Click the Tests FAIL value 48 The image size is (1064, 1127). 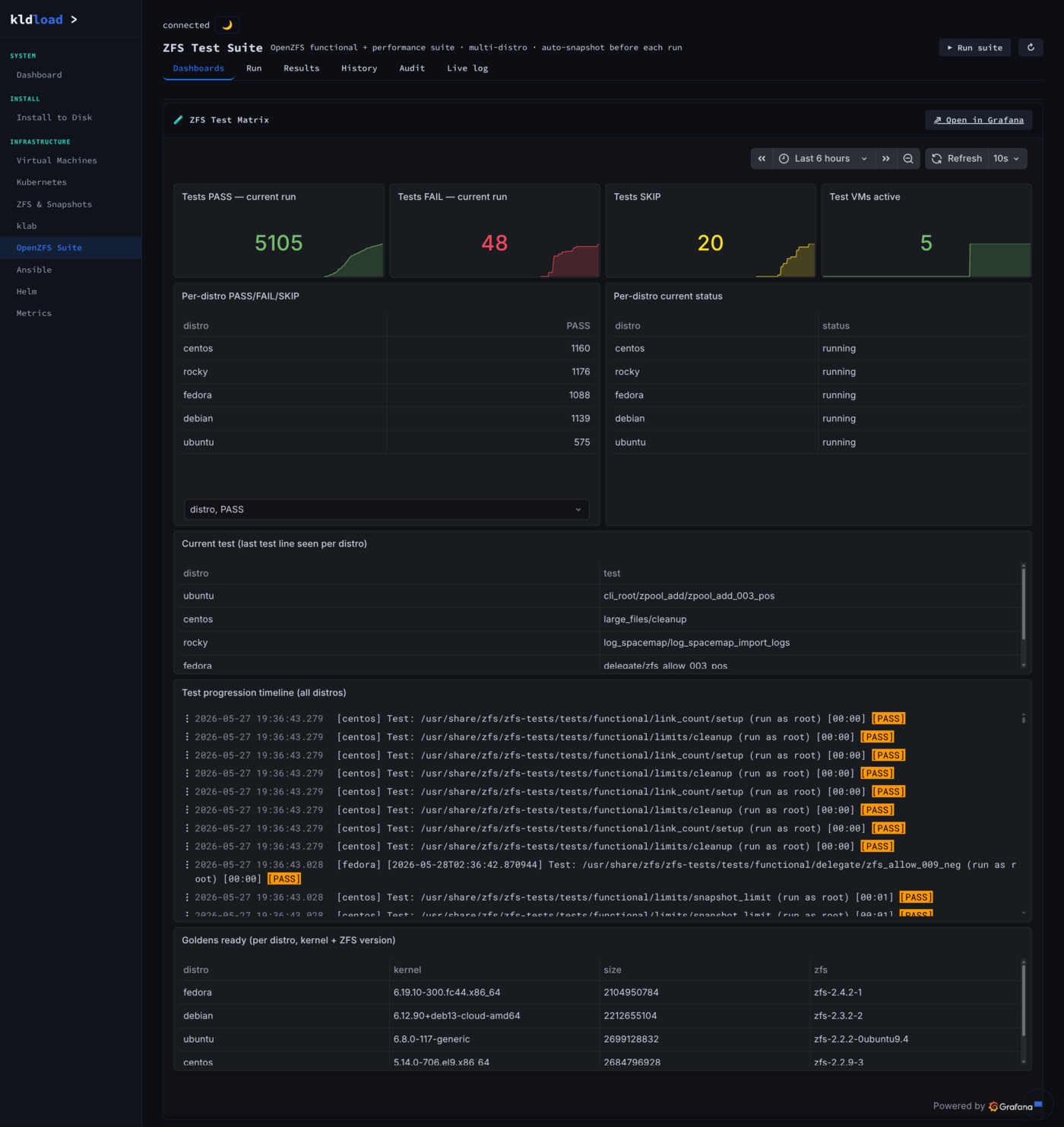(495, 243)
